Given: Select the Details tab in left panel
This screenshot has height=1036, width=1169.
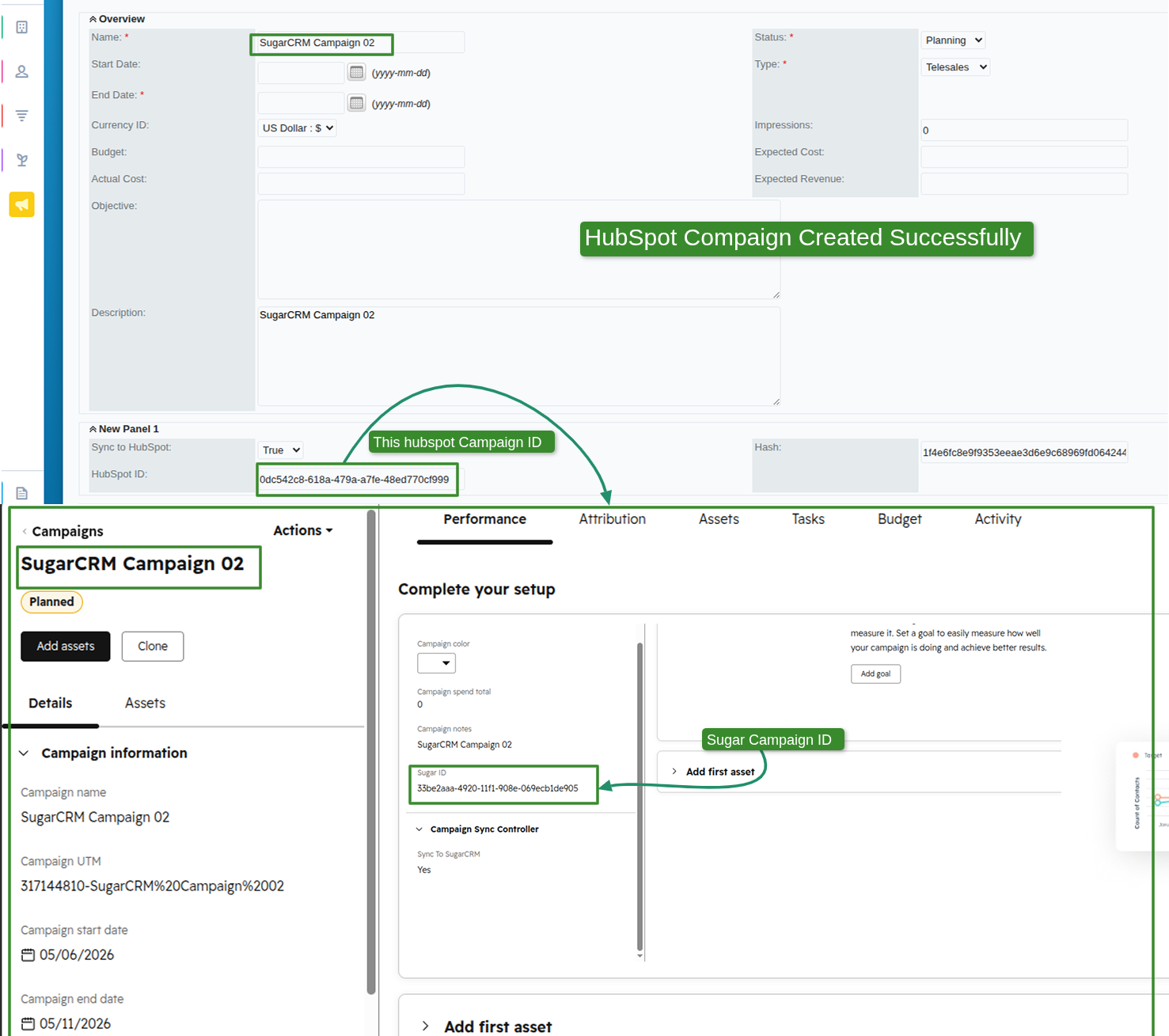Looking at the screenshot, I should (x=50, y=703).
